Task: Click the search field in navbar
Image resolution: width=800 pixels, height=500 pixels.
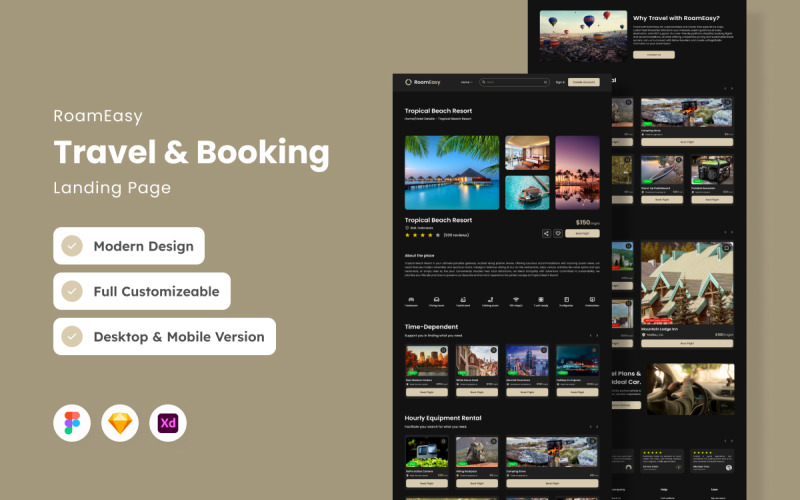Action: (514, 82)
